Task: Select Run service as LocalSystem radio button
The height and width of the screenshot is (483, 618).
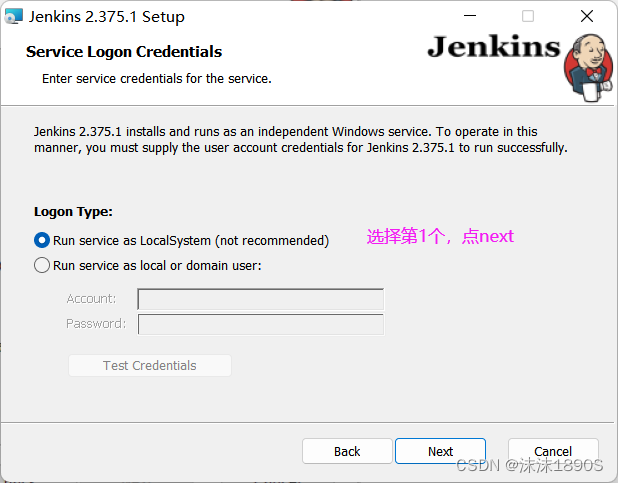Action: point(42,240)
